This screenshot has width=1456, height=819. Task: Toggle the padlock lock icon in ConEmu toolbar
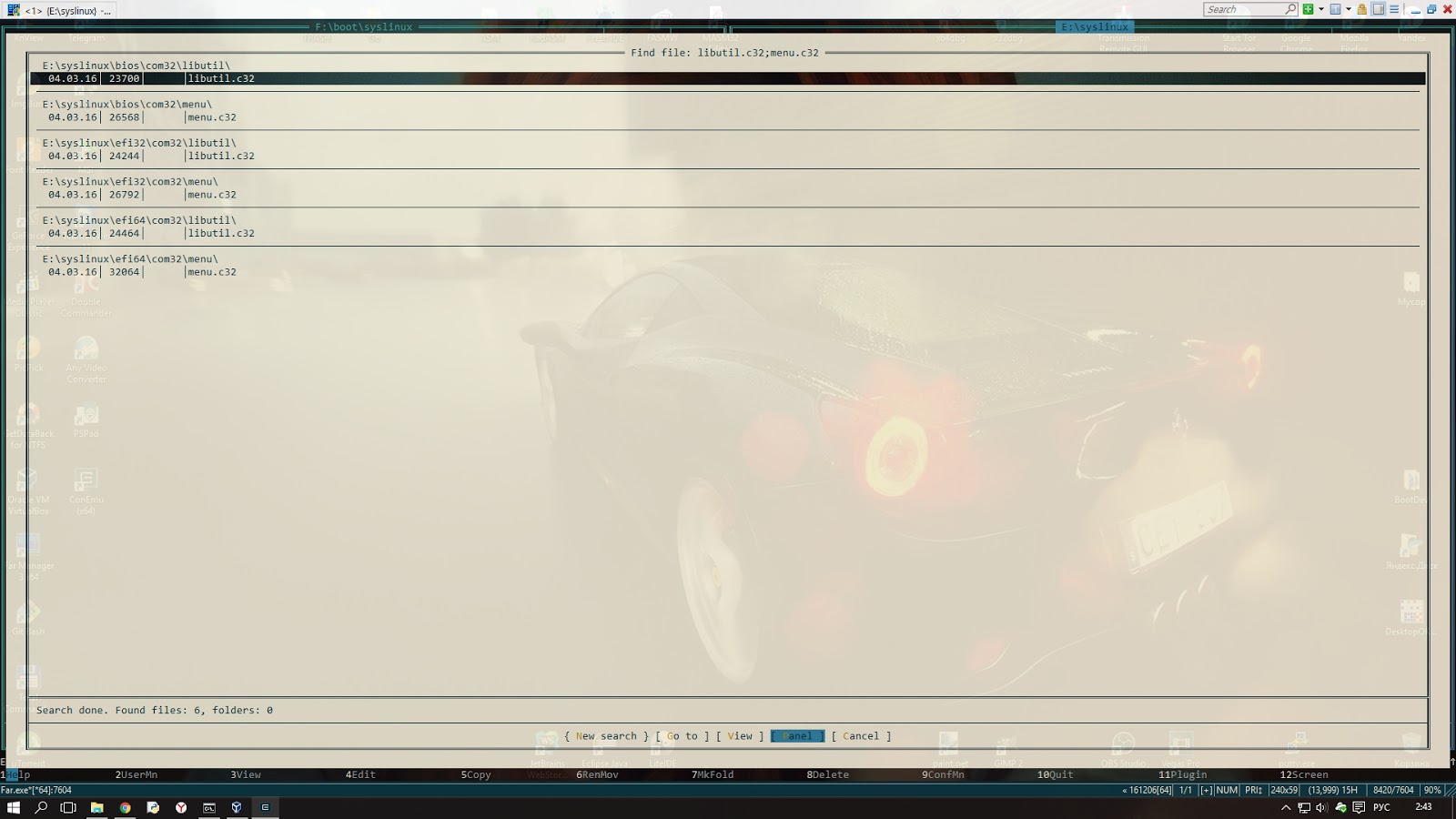[1362, 9]
